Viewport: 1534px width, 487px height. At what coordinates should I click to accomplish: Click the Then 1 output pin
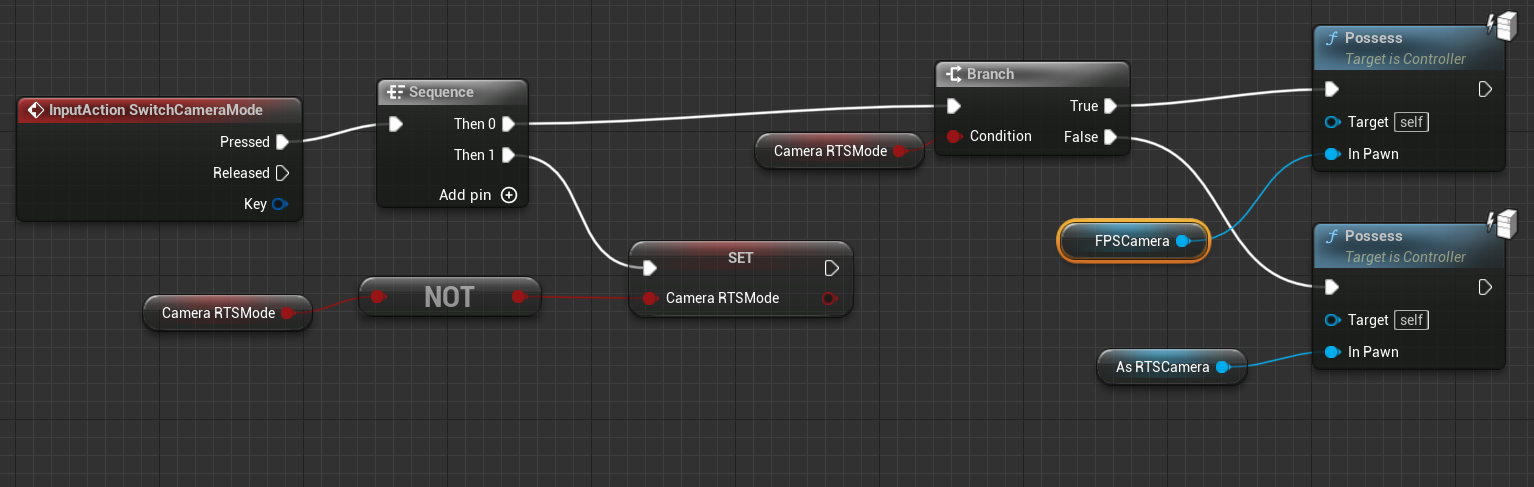[x=508, y=155]
